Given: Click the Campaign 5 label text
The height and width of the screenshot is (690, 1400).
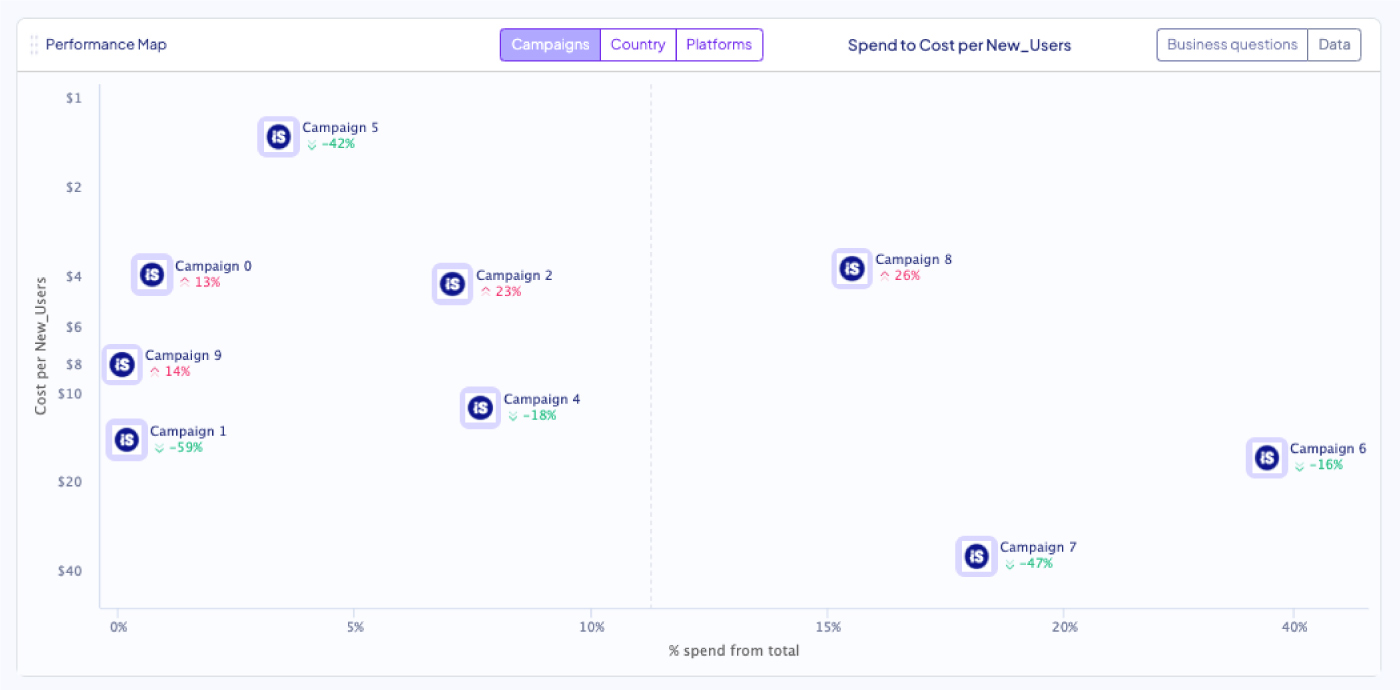Looking at the screenshot, I should tap(340, 128).
